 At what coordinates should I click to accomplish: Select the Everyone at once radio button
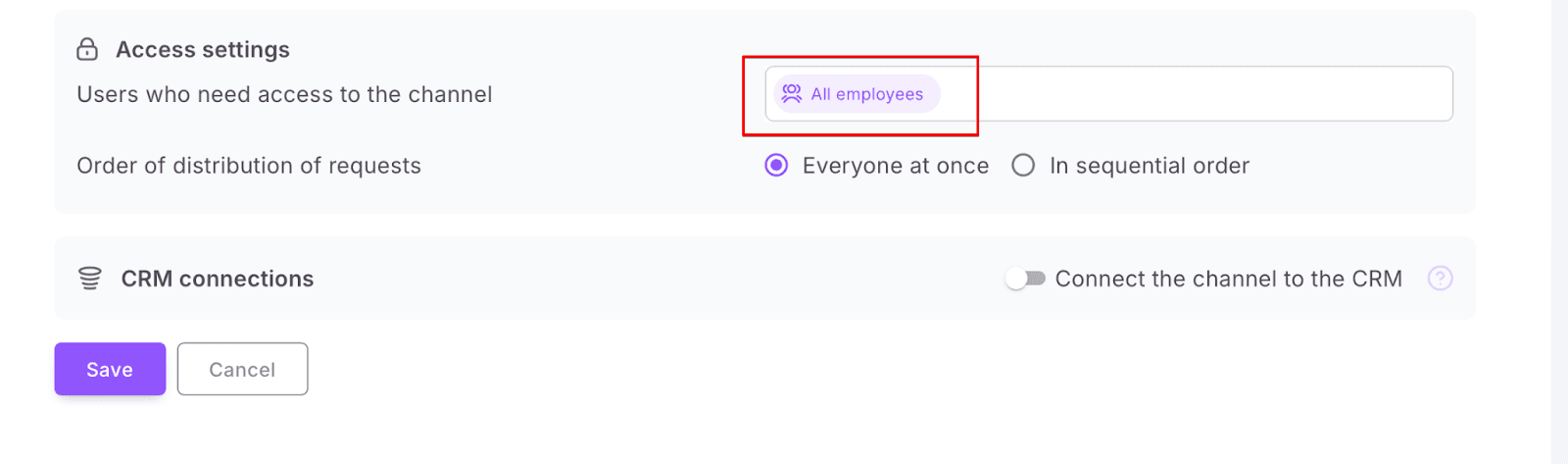click(776, 166)
